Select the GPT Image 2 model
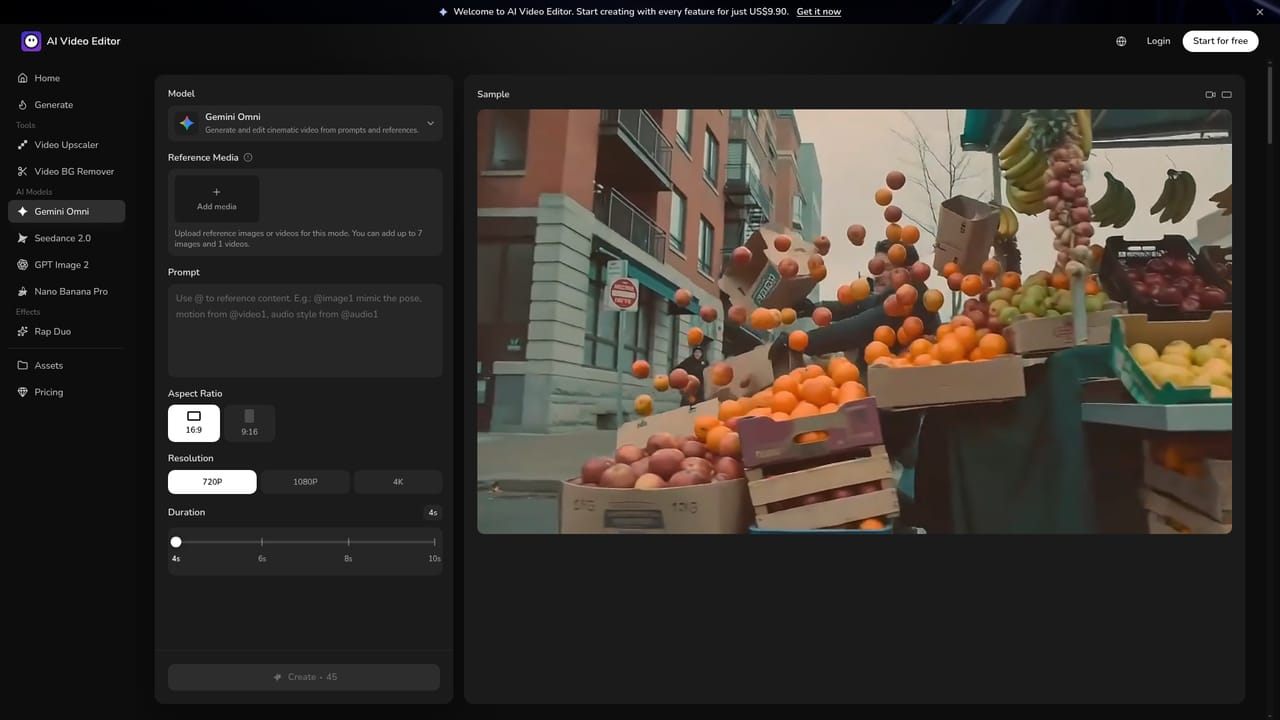This screenshot has width=1280, height=720. tap(66, 265)
